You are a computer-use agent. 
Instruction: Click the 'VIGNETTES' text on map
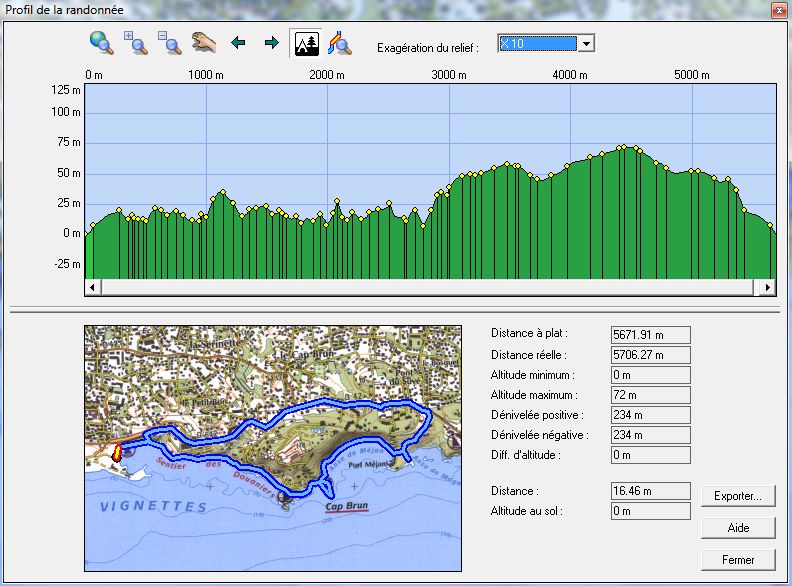[154, 507]
